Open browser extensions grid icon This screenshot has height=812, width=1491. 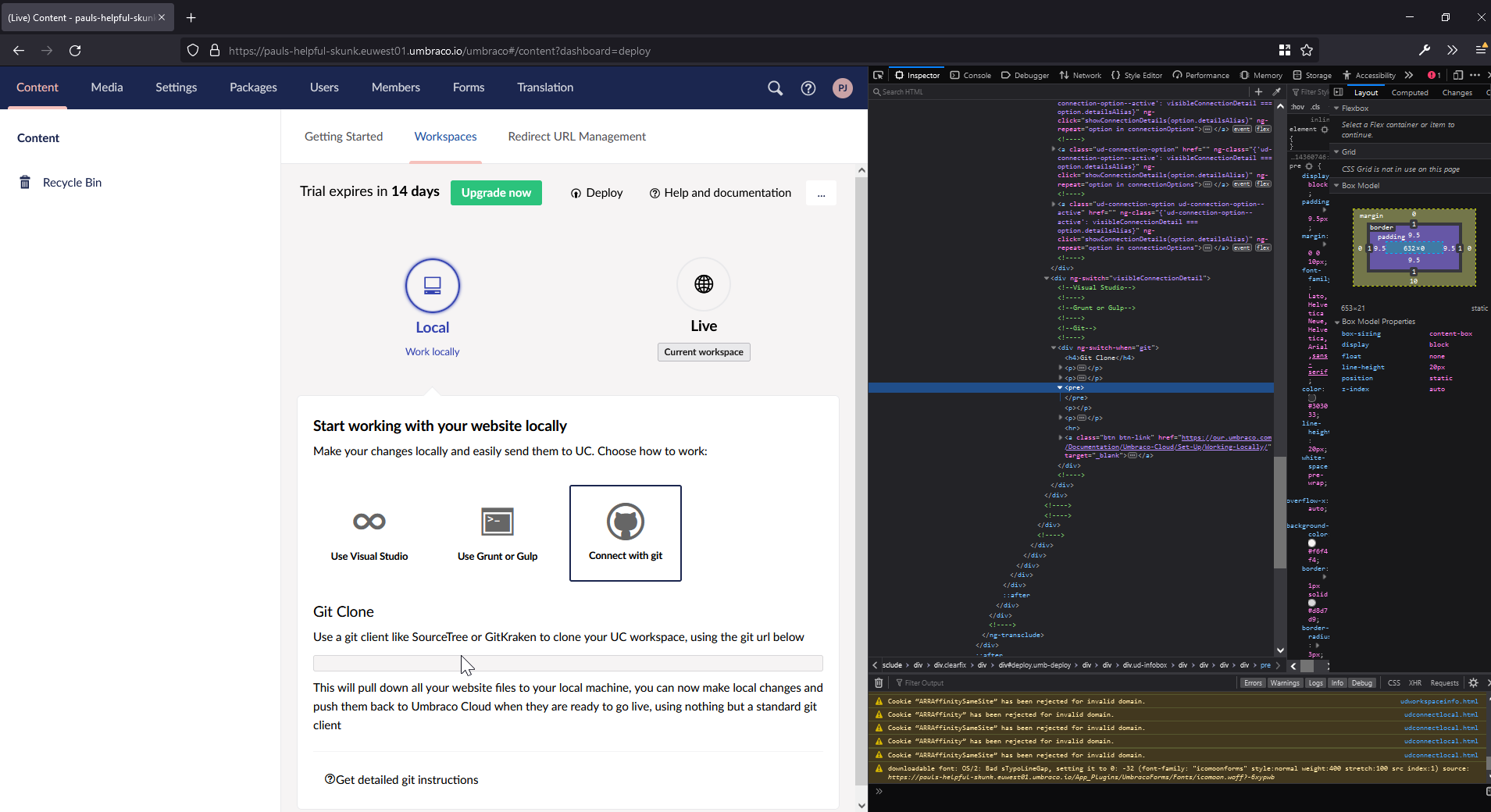[x=1285, y=51]
